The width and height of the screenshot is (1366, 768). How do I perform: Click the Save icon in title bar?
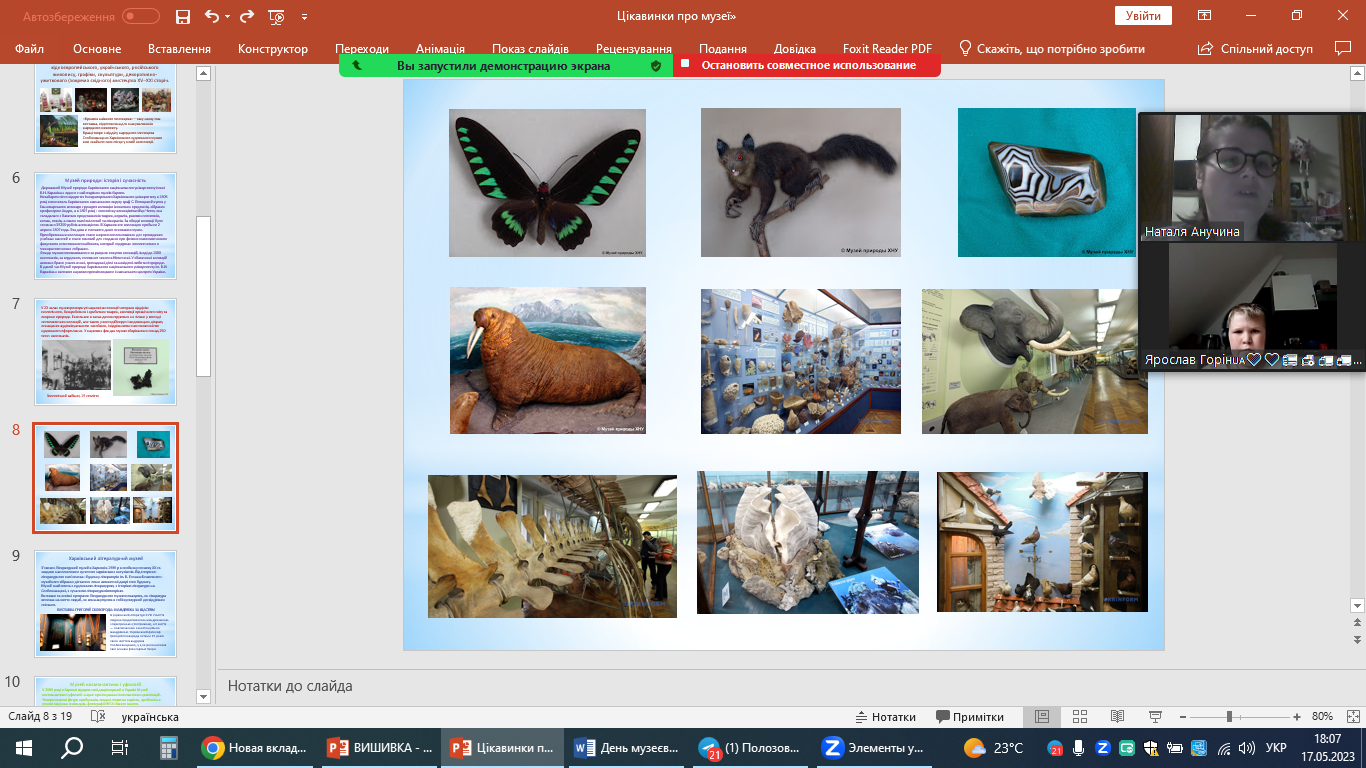(183, 17)
